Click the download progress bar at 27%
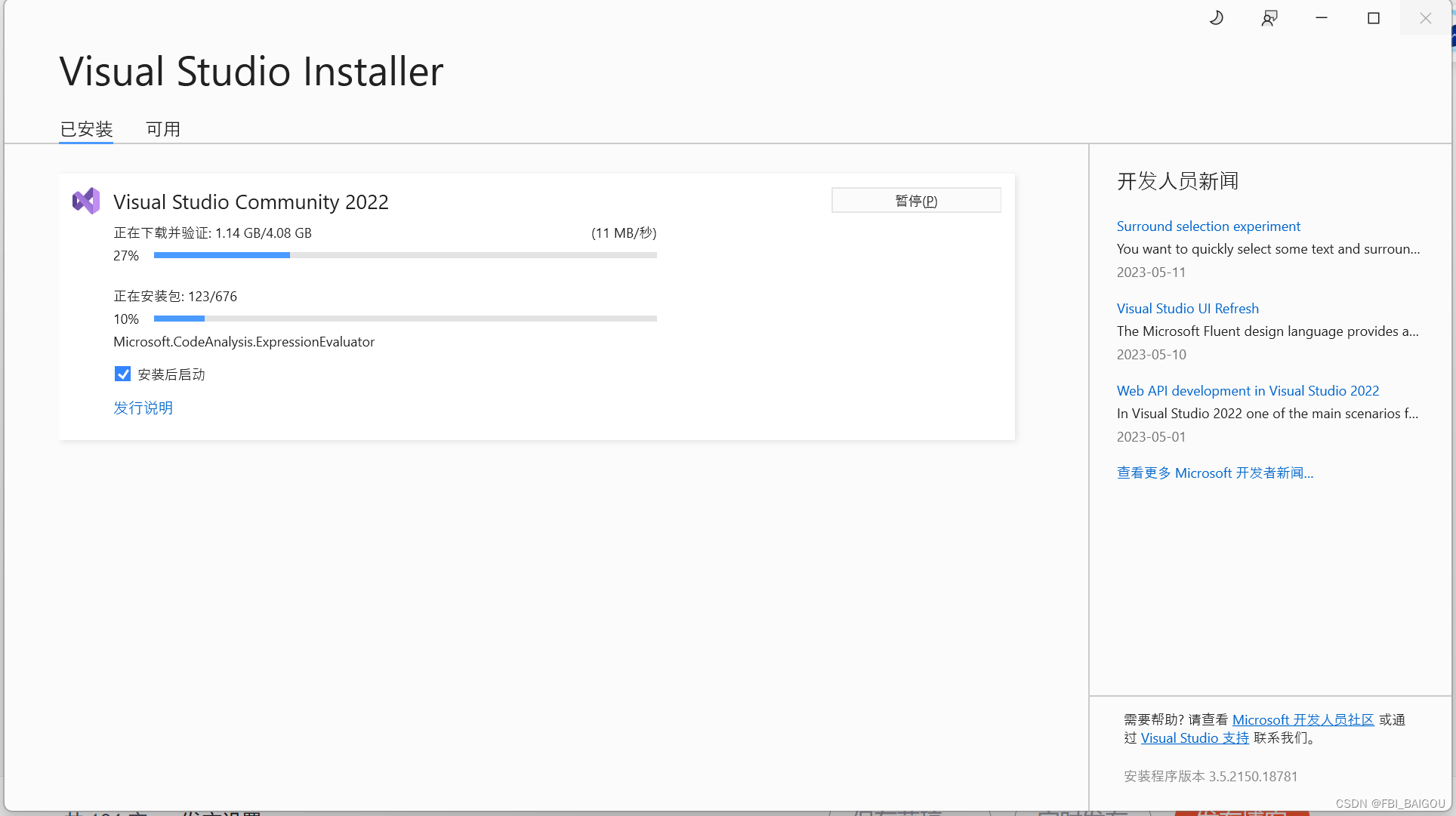The height and width of the screenshot is (816, 1456). click(405, 256)
